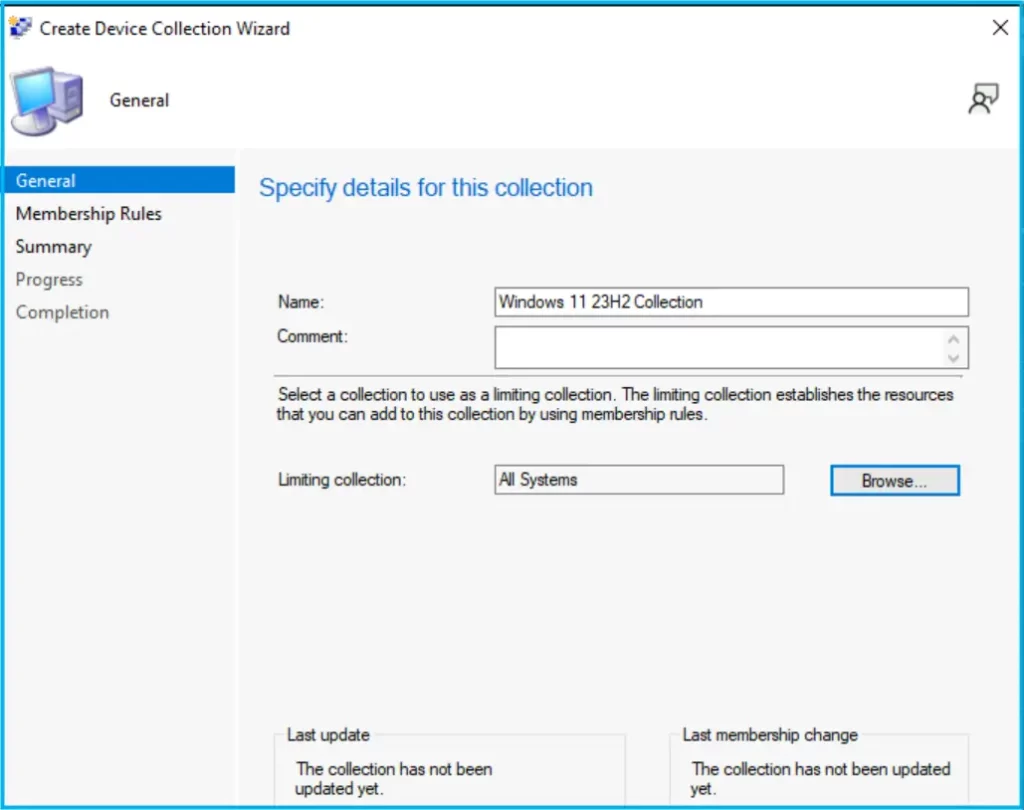Click the 'Last membership change' group label
The width and height of the screenshot is (1024, 810).
[770, 735]
